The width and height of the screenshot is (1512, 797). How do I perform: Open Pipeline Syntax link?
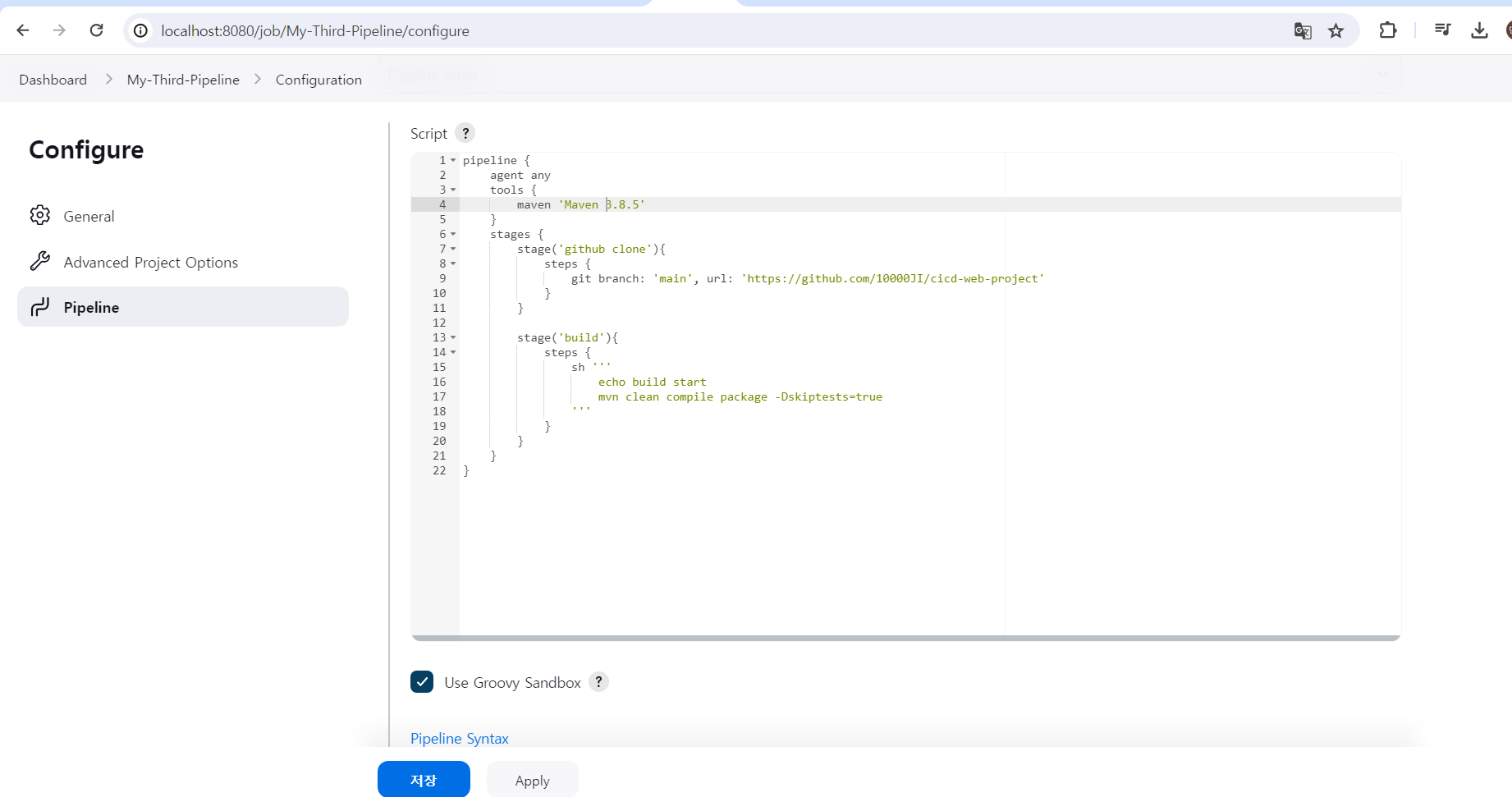460,739
